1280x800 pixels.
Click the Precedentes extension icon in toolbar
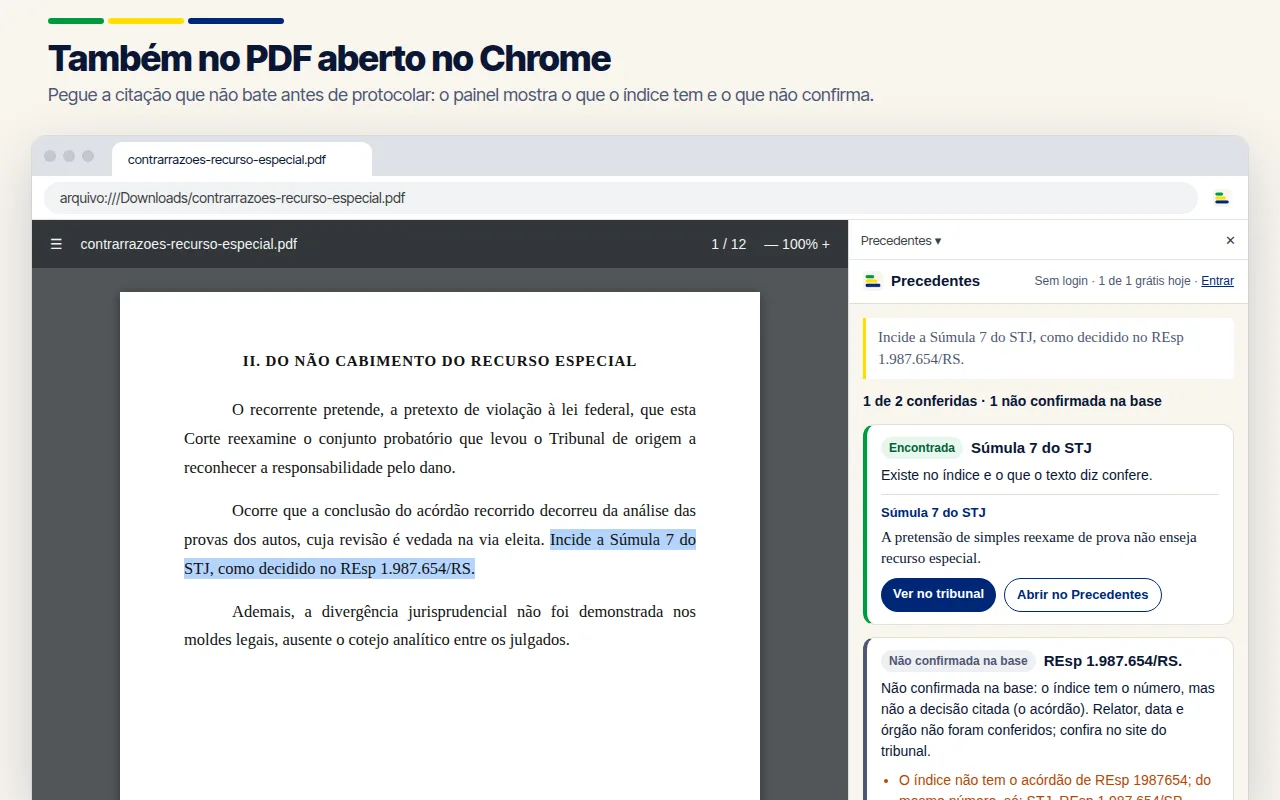coord(1222,198)
